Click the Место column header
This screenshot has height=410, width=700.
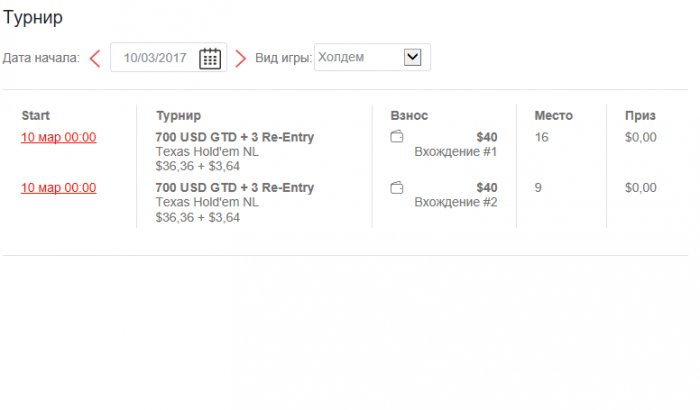(553, 116)
